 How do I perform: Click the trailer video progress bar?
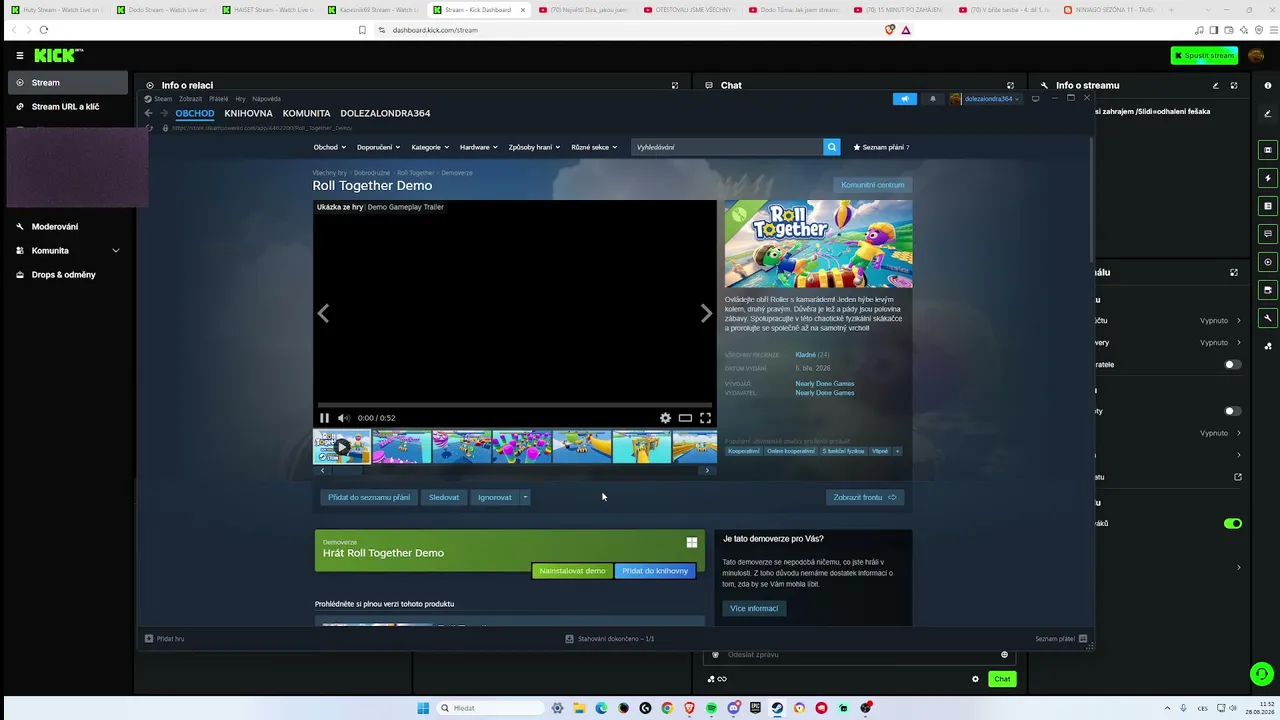515,405
